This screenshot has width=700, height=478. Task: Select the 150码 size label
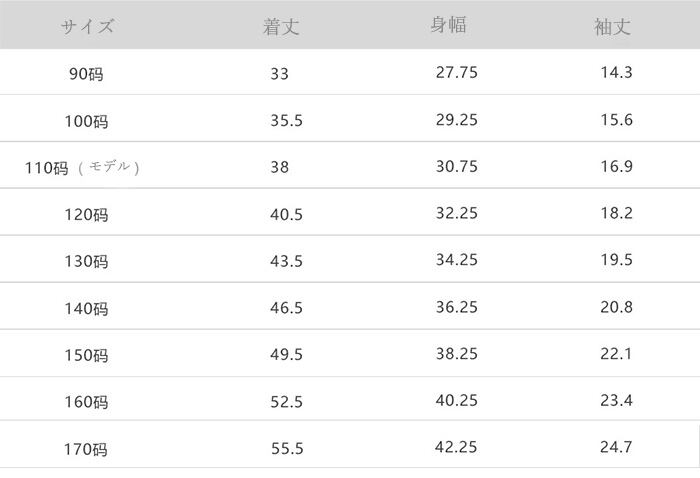click(85, 356)
